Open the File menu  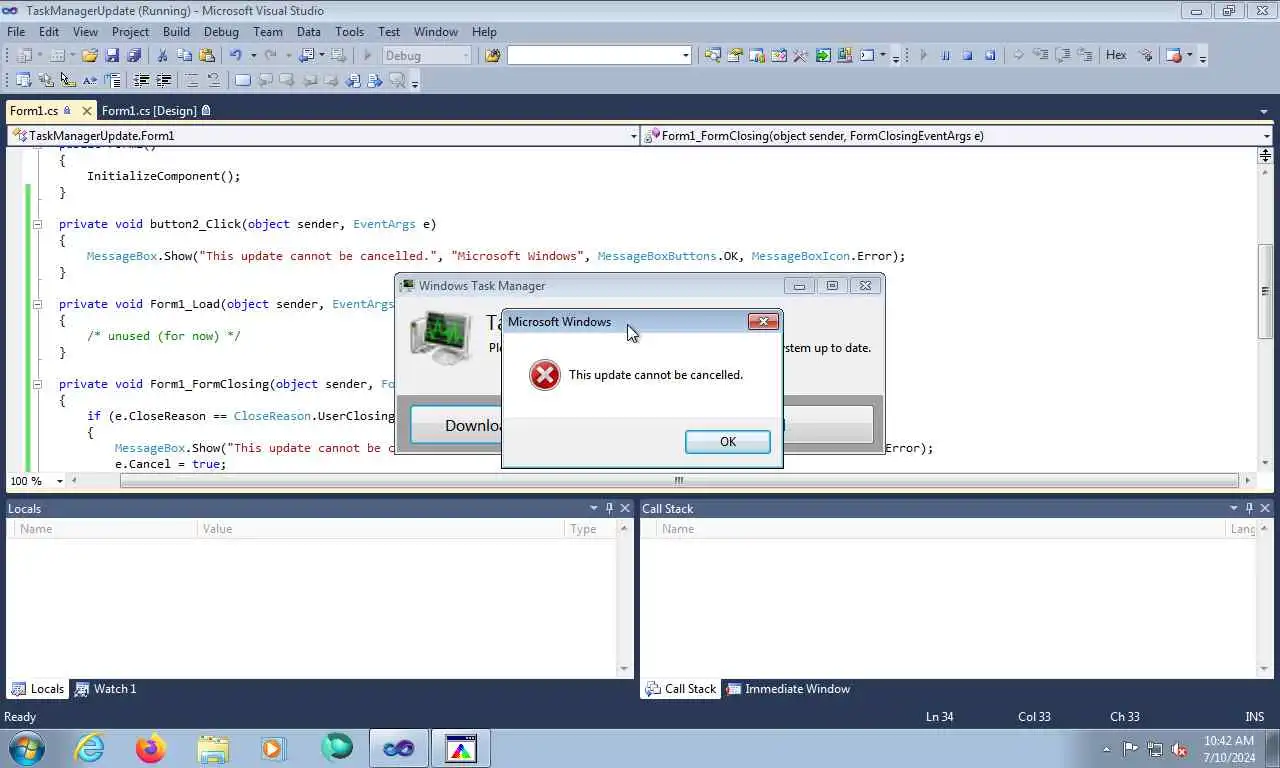pyautogui.click(x=16, y=32)
